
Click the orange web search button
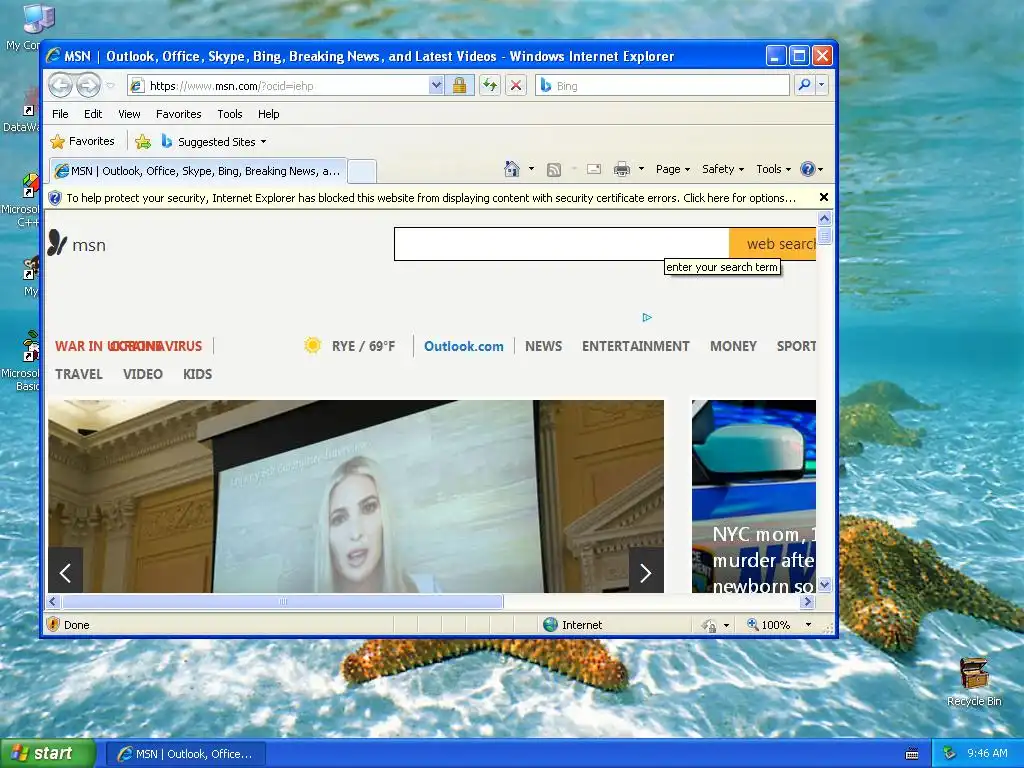coord(773,244)
